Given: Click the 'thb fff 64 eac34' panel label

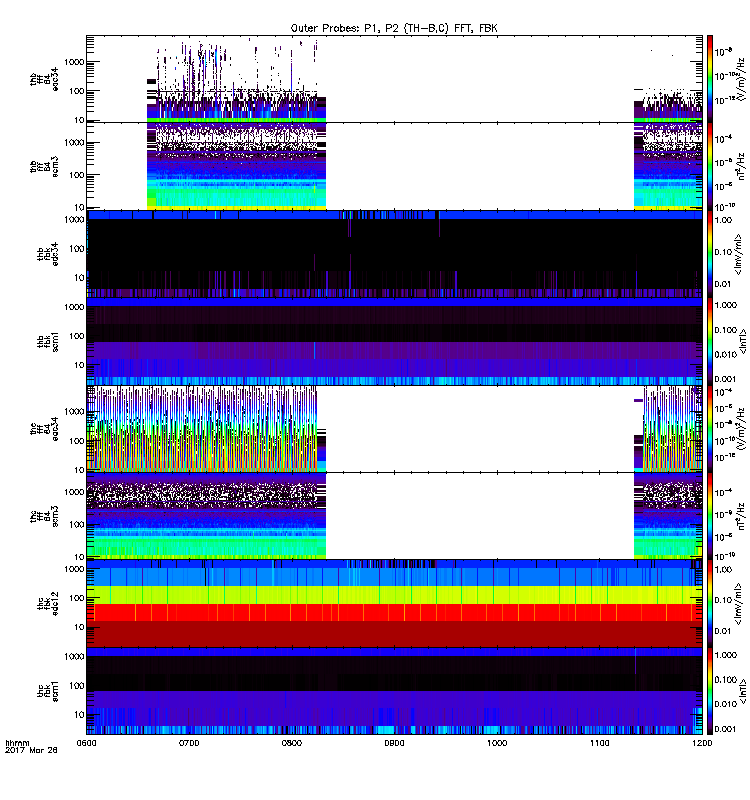Looking at the screenshot, I should [44, 79].
